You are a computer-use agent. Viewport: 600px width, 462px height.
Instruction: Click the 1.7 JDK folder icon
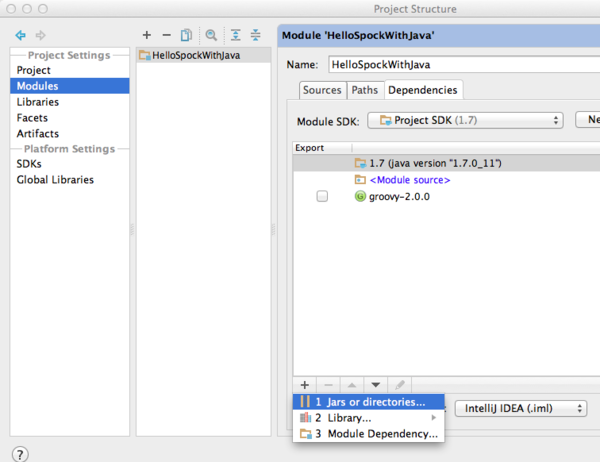click(360, 163)
